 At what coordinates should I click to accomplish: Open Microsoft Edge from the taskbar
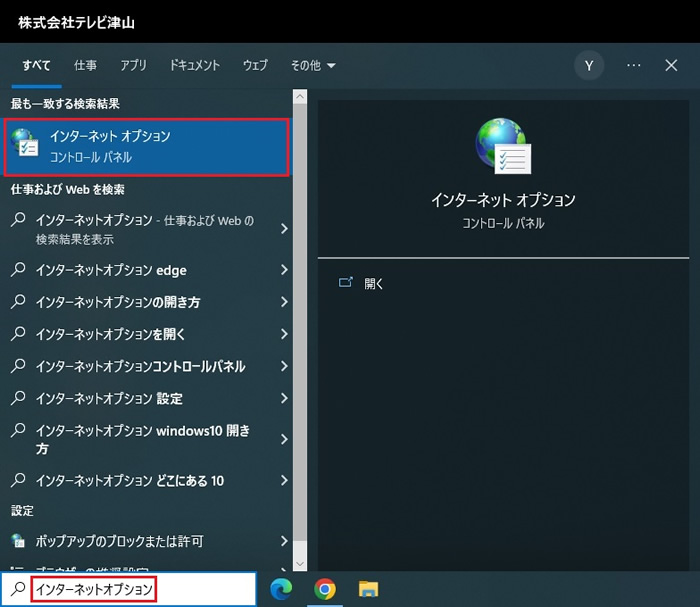pos(281,589)
